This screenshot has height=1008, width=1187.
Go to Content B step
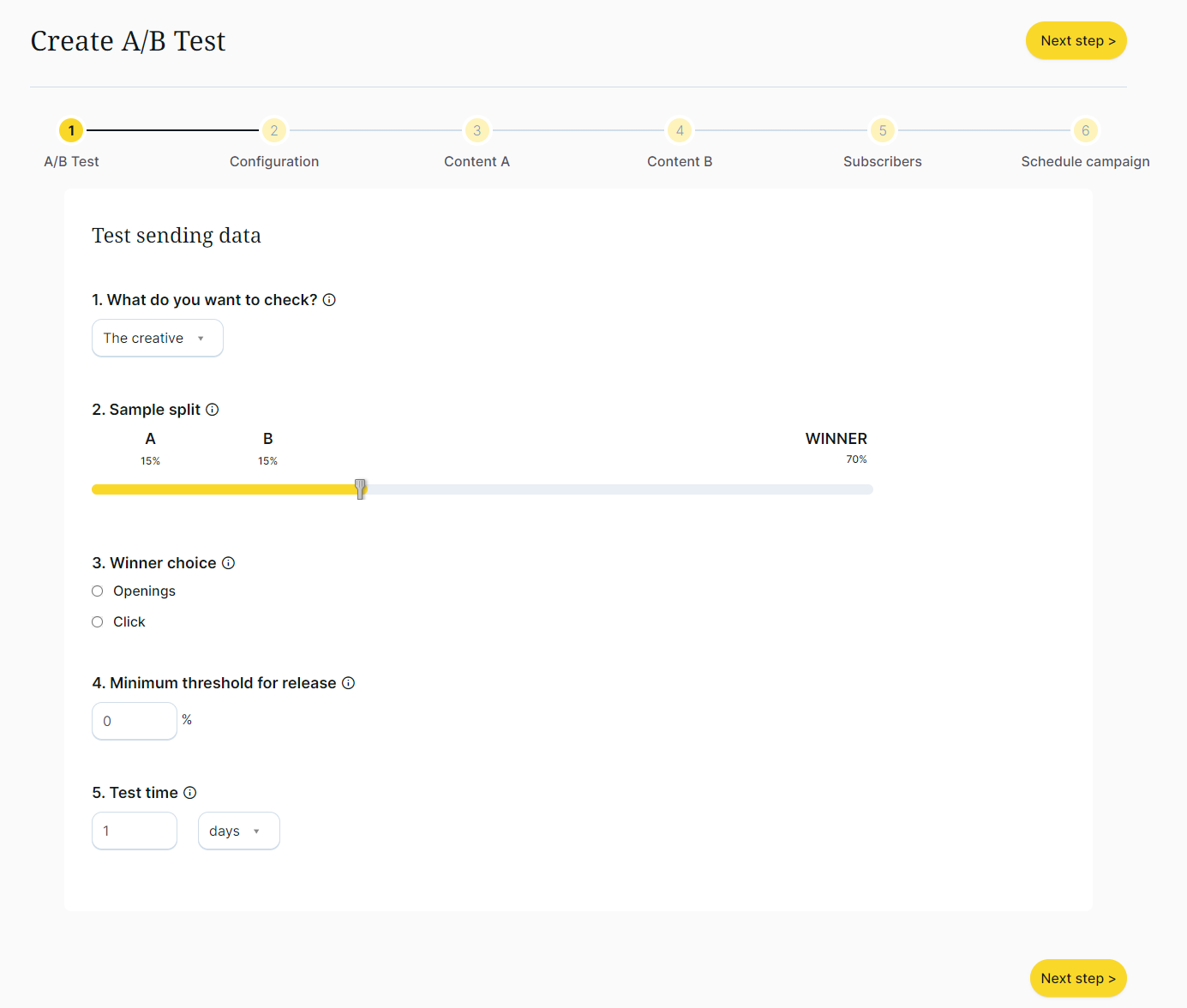[x=680, y=130]
